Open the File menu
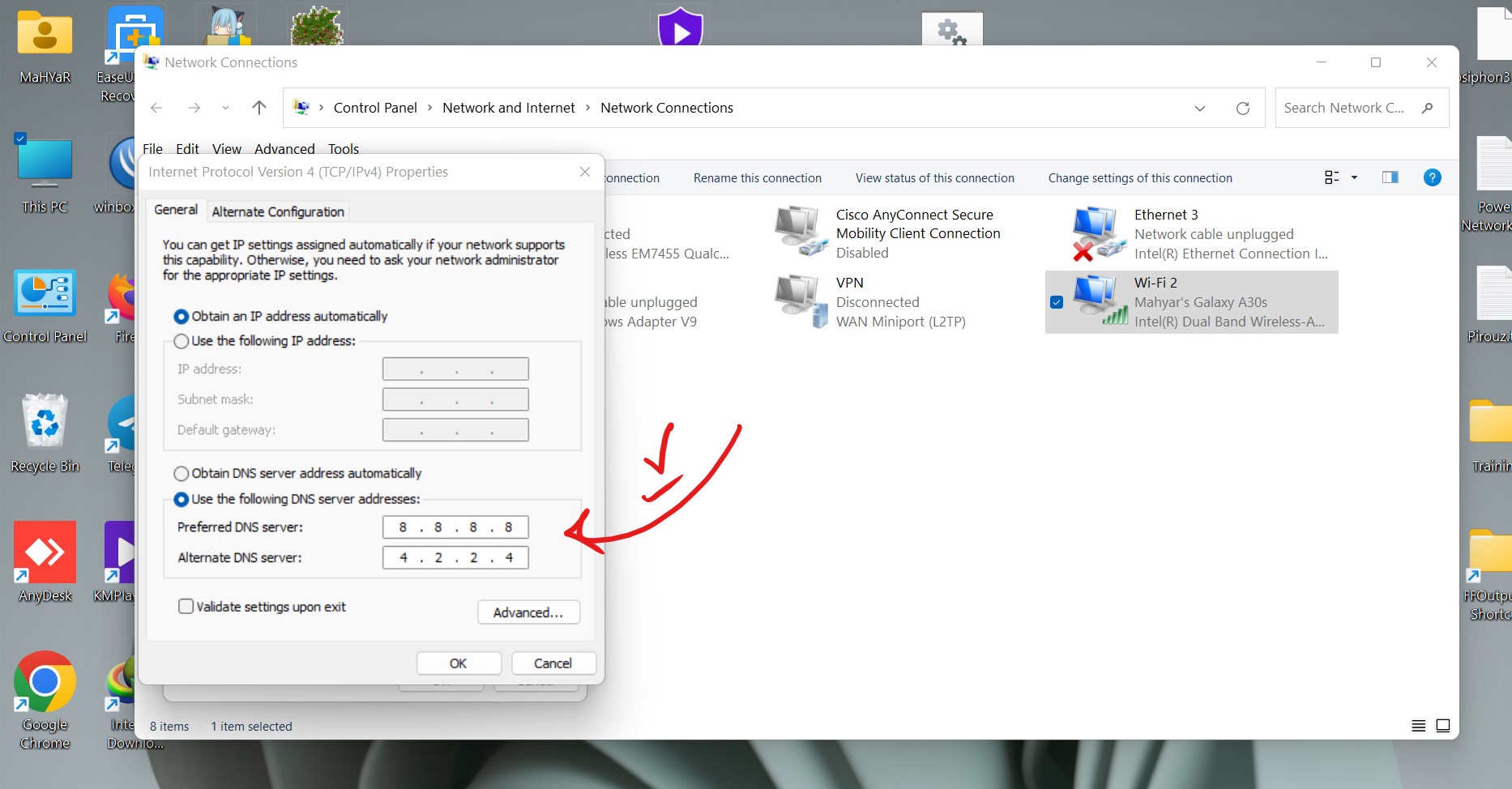1512x789 pixels. pyautogui.click(x=152, y=149)
